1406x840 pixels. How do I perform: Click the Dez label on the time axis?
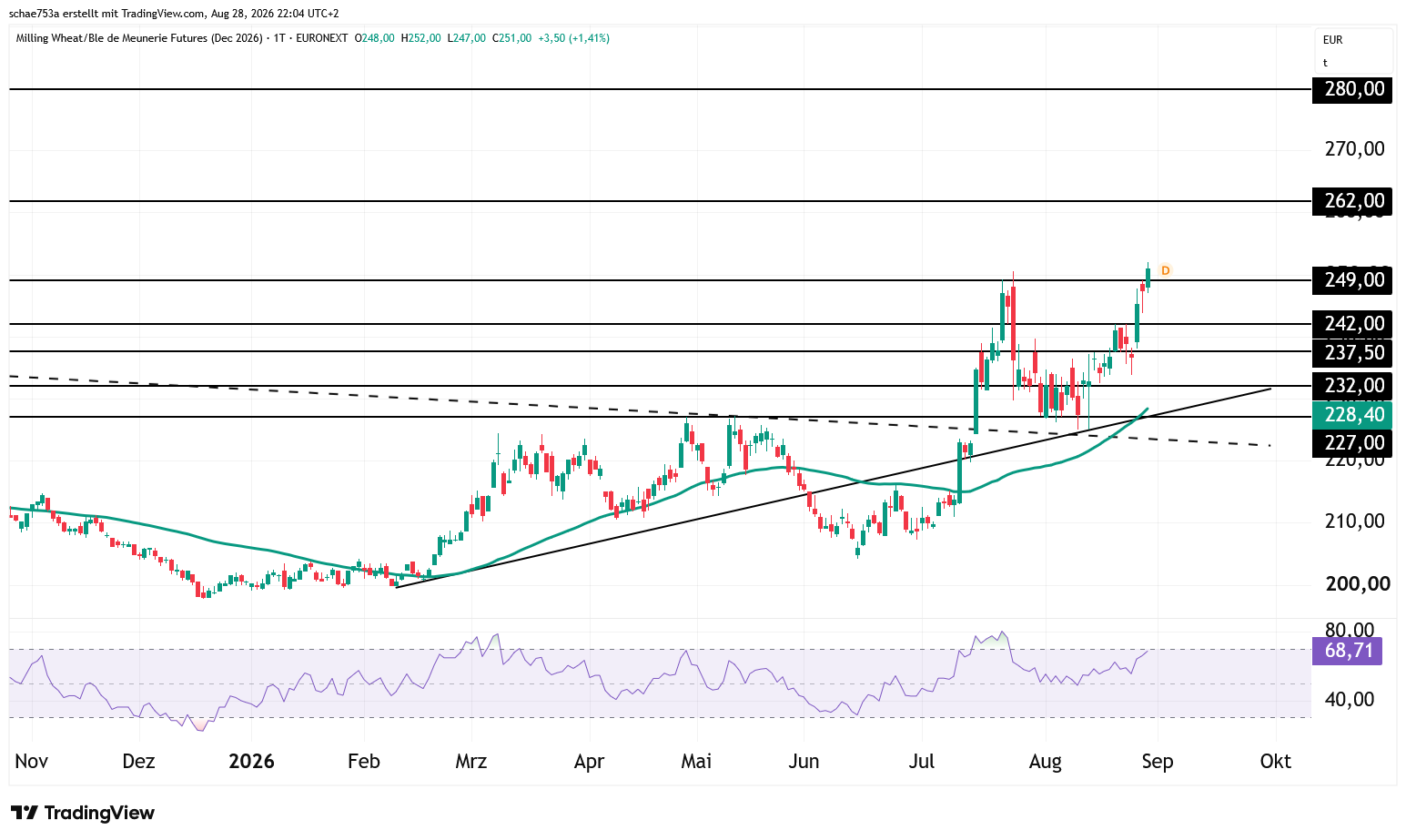point(138,761)
